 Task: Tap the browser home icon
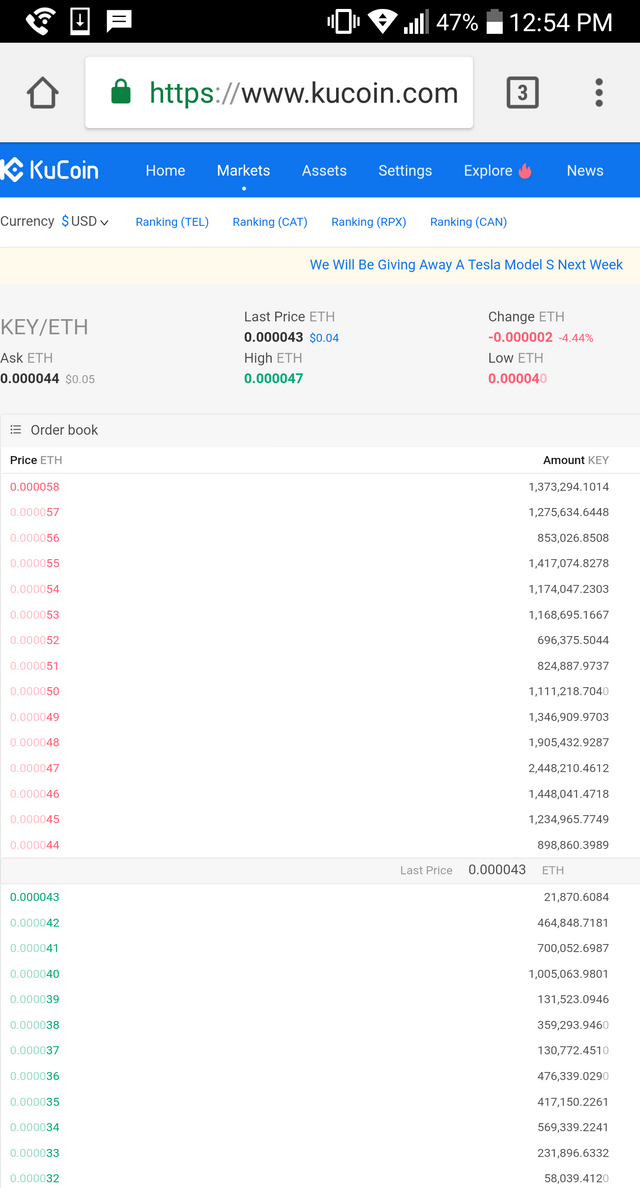pos(42,93)
